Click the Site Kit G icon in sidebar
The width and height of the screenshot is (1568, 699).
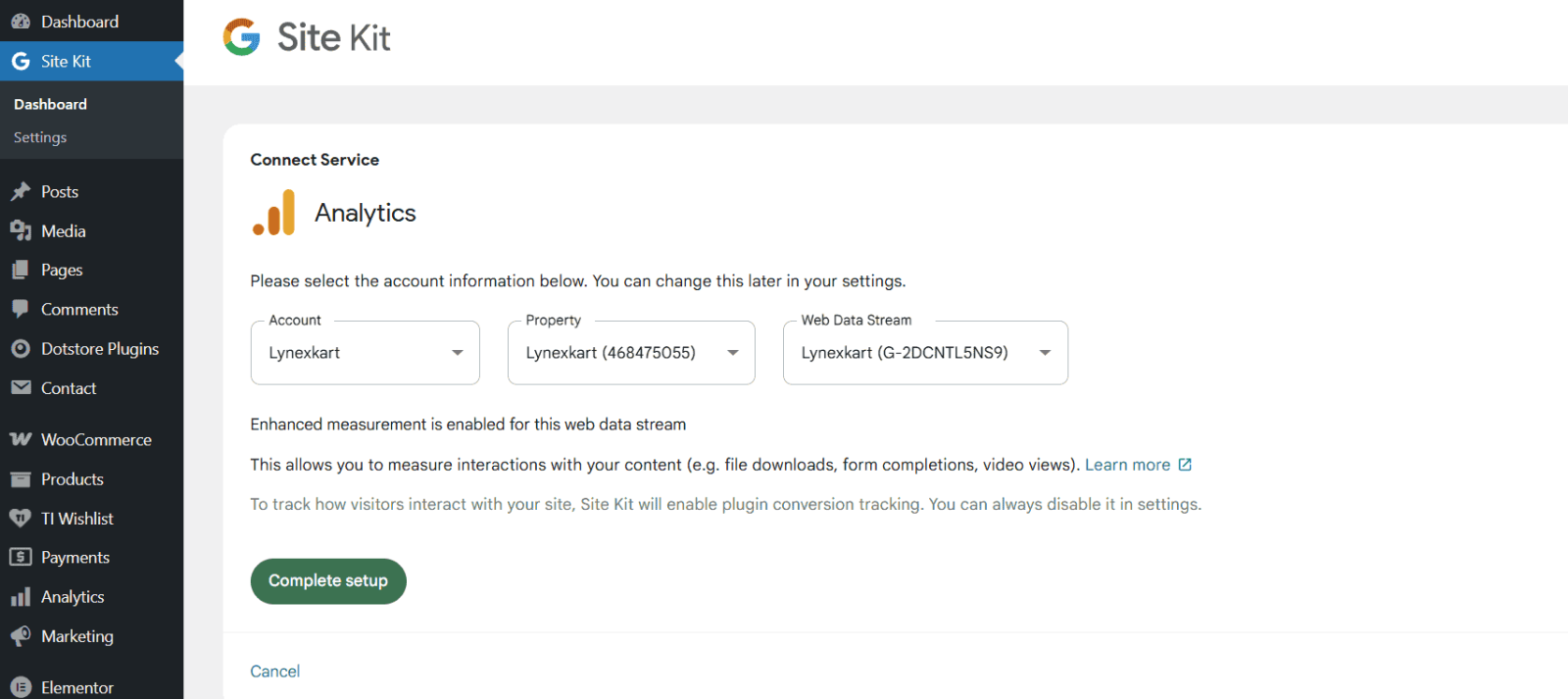click(x=21, y=61)
